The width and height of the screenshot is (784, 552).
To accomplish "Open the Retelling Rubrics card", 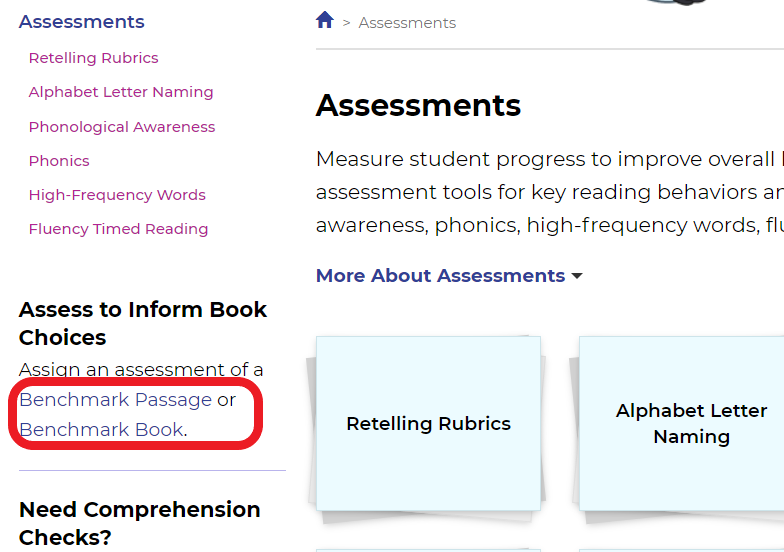I will click(x=428, y=424).
